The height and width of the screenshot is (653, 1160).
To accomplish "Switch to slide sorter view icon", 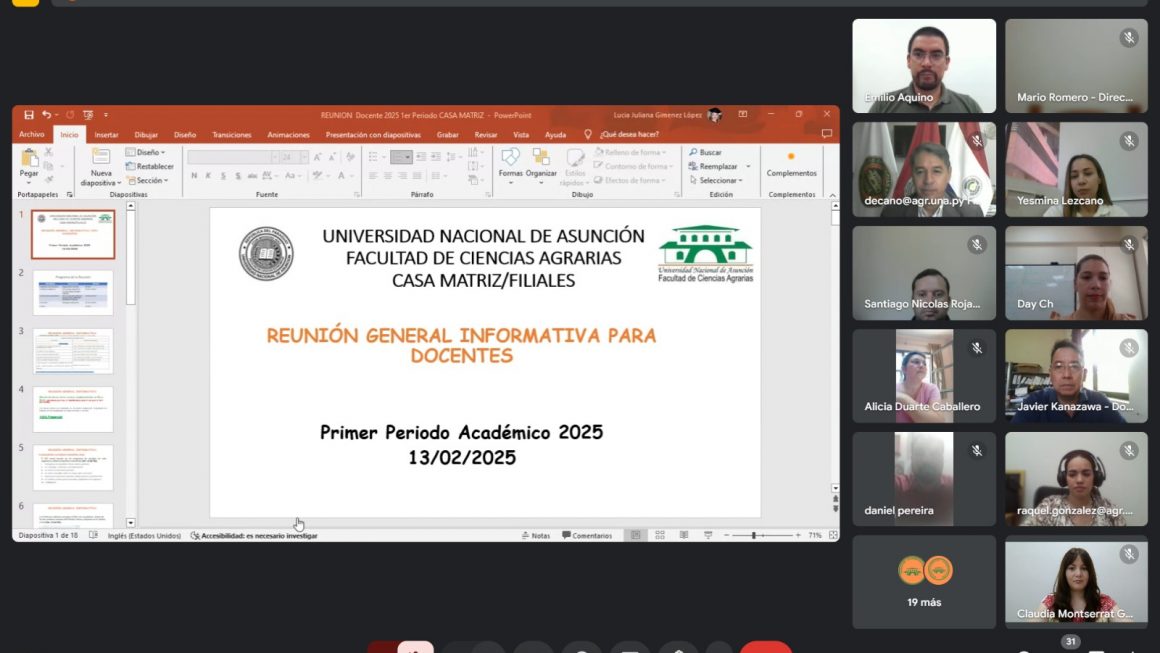I will click(660, 536).
